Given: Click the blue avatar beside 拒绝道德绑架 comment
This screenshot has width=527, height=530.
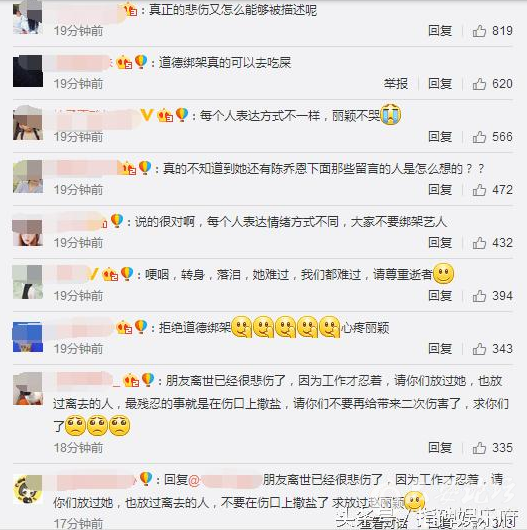Looking at the screenshot, I should click(x=28, y=337).
